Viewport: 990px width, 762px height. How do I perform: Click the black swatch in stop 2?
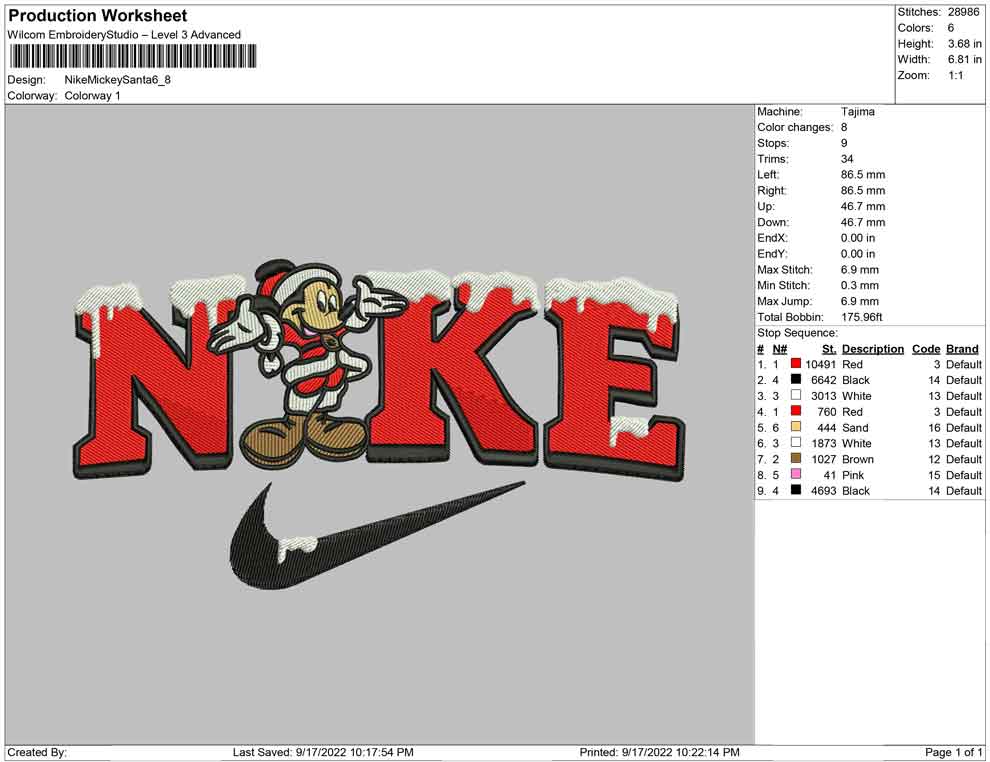[x=796, y=379]
